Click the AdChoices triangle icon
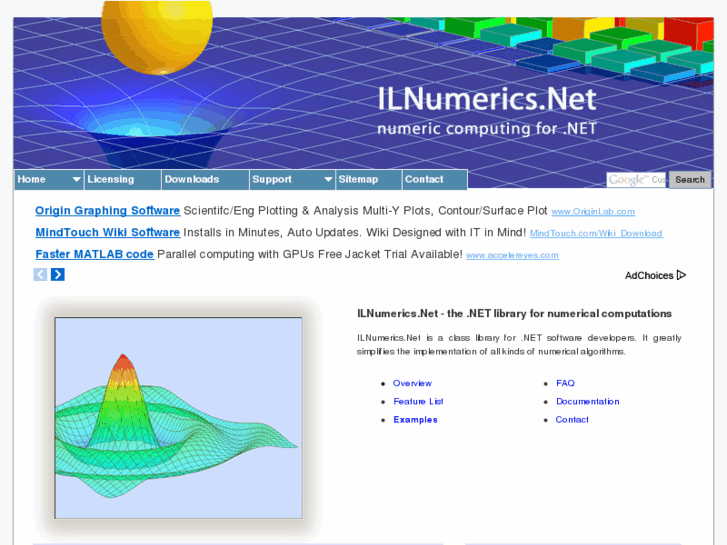 681,275
